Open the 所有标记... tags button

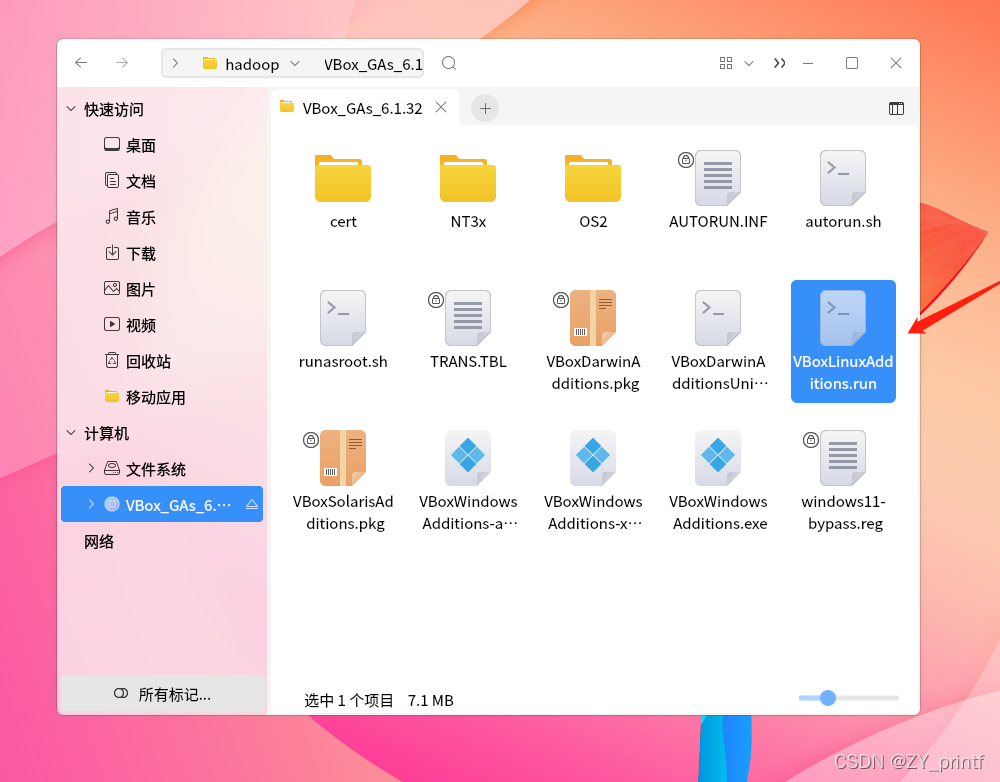click(163, 694)
